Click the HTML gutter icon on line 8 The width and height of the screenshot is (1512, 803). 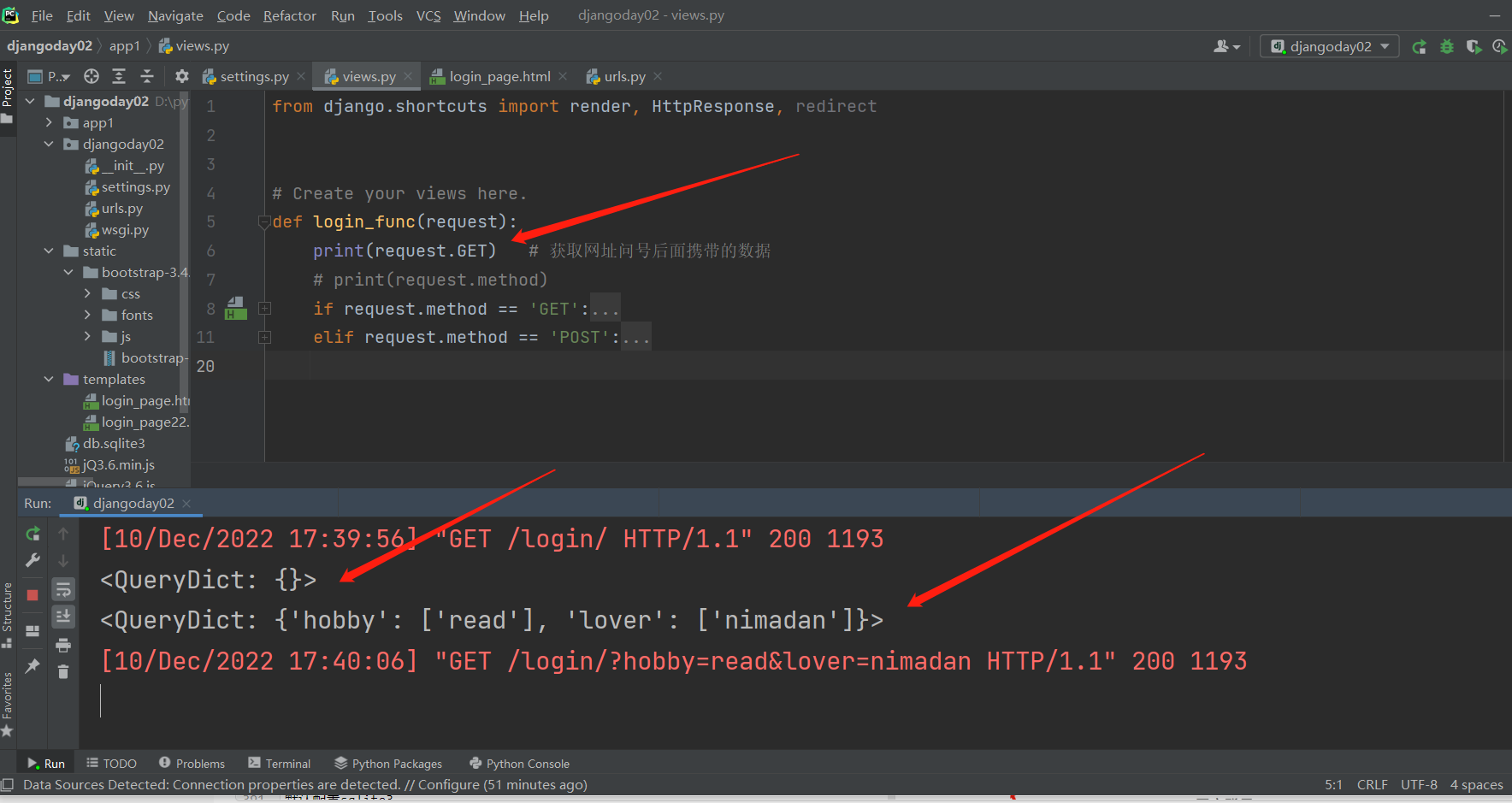pos(235,308)
